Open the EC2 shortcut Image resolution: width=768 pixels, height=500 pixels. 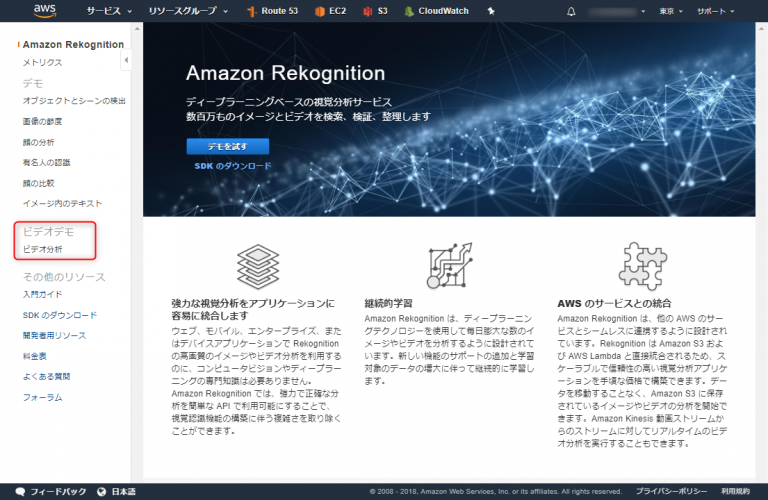pyautogui.click(x=331, y=11)
